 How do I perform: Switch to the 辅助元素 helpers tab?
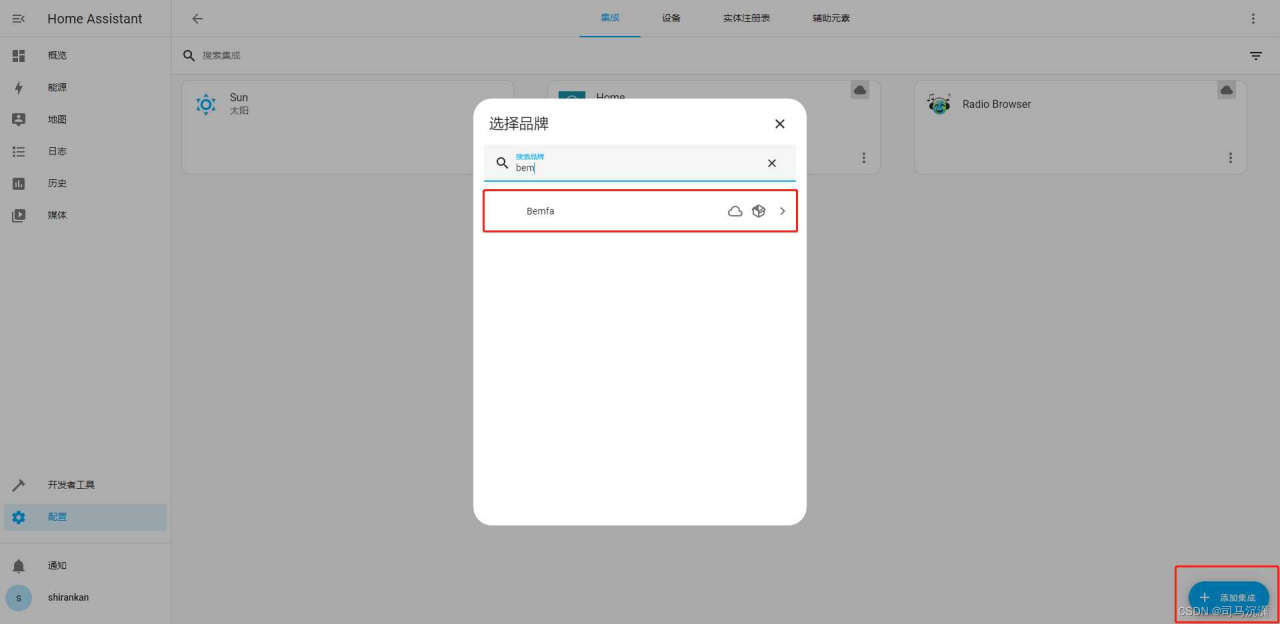(x=831, y=18)
